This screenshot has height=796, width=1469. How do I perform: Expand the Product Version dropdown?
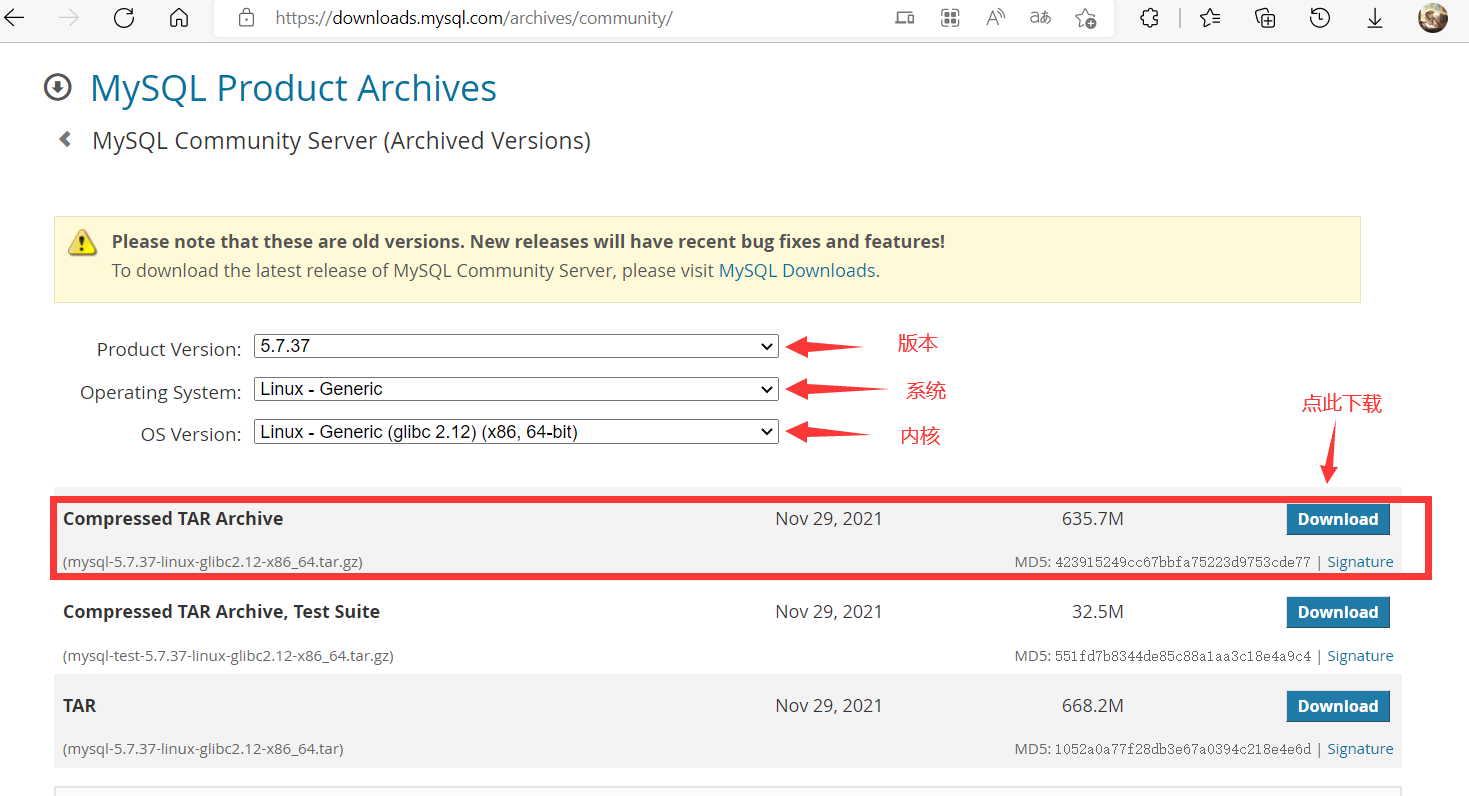[516, 346]
